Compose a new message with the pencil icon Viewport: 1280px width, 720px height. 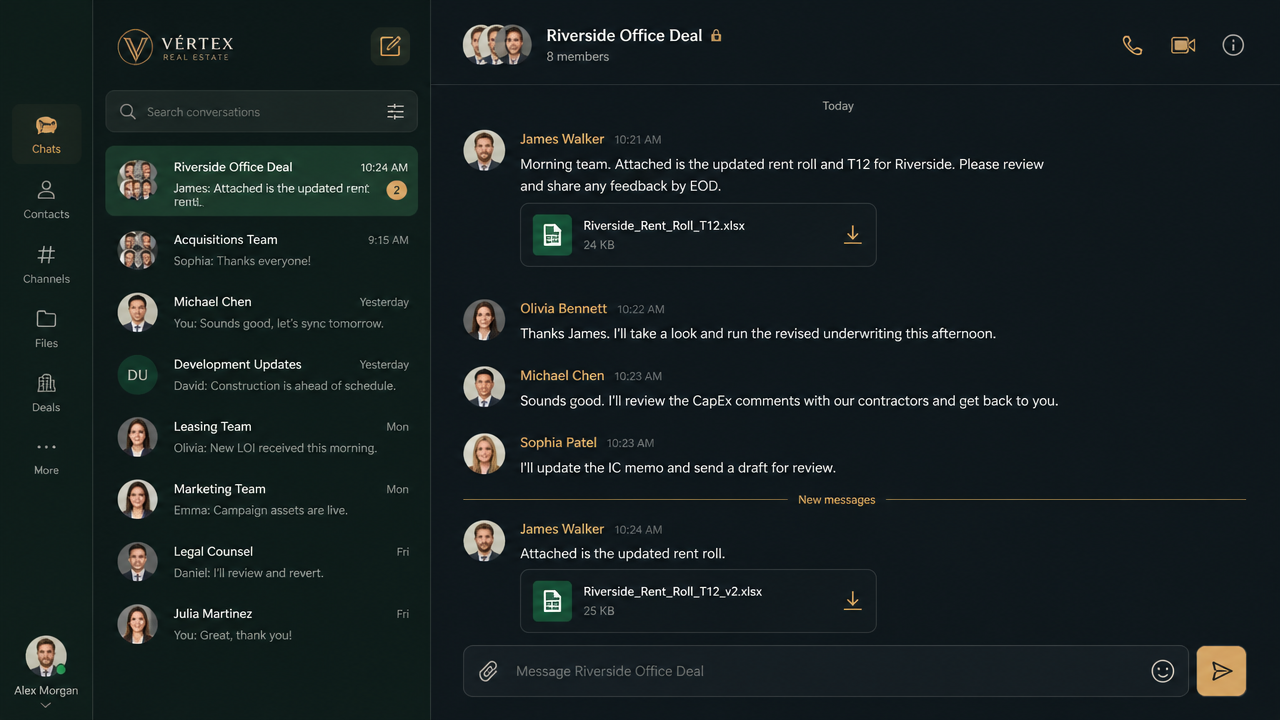click(x=390, y=46)
